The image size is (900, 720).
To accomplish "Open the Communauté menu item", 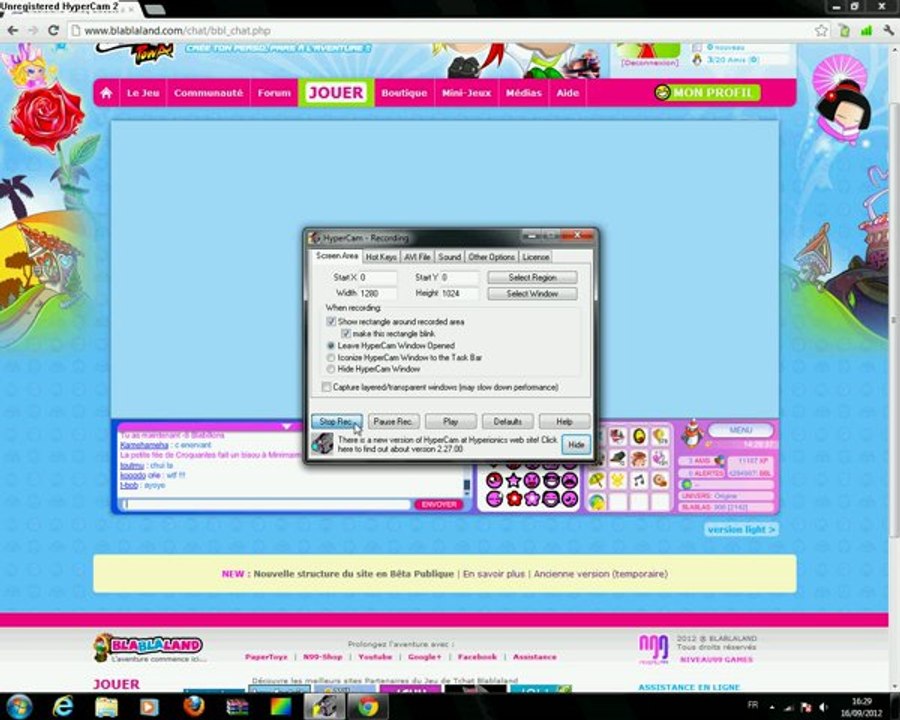I will (208, 92).
